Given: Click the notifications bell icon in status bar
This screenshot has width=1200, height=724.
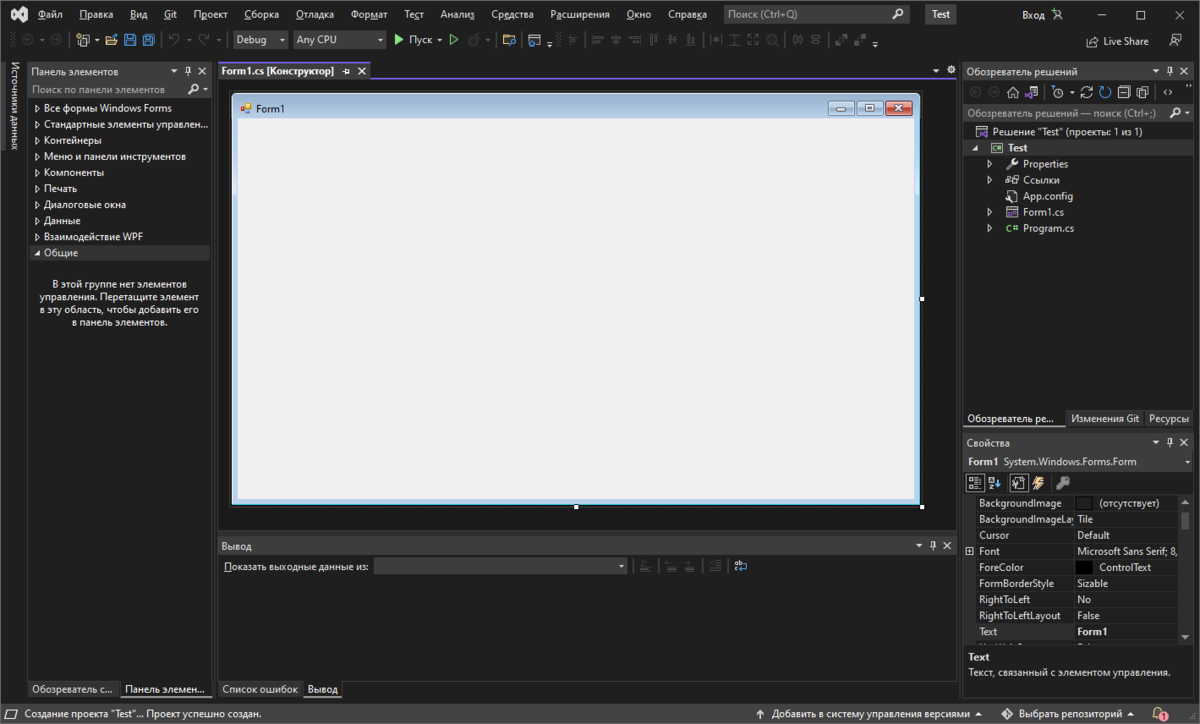Looking at the screenshot, I should click(1161, 714).
